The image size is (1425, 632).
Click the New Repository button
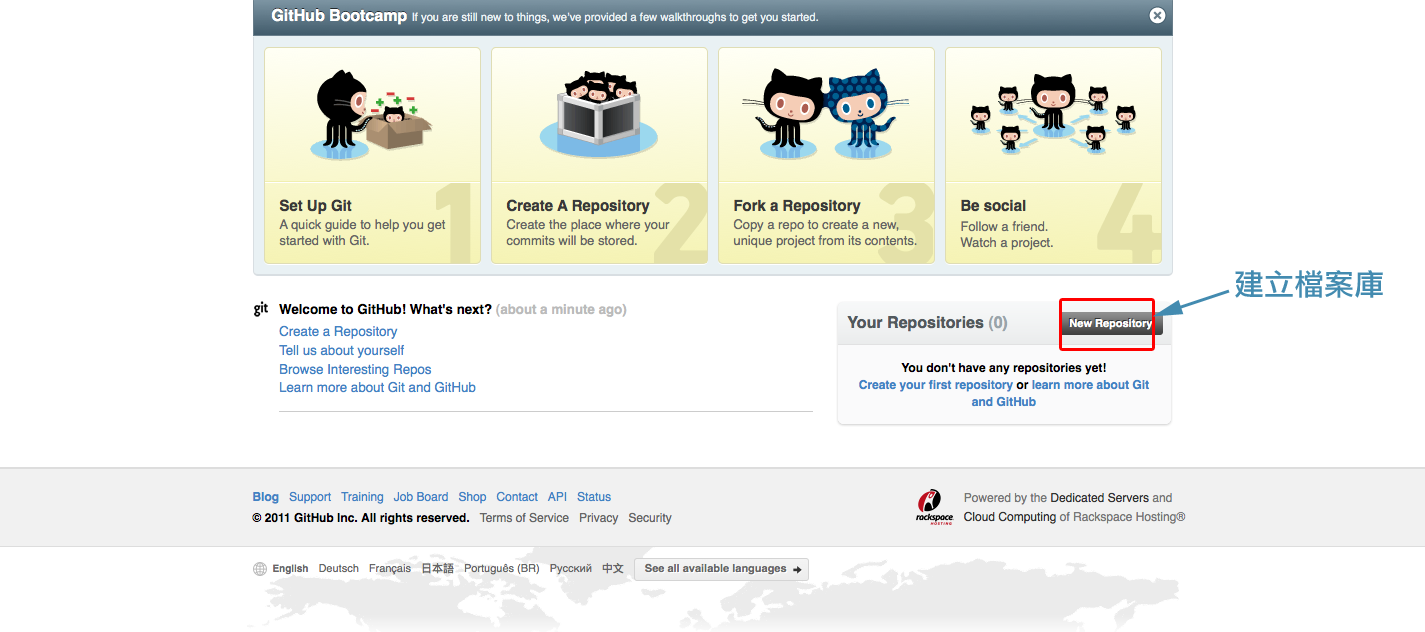pos(1110,323)
